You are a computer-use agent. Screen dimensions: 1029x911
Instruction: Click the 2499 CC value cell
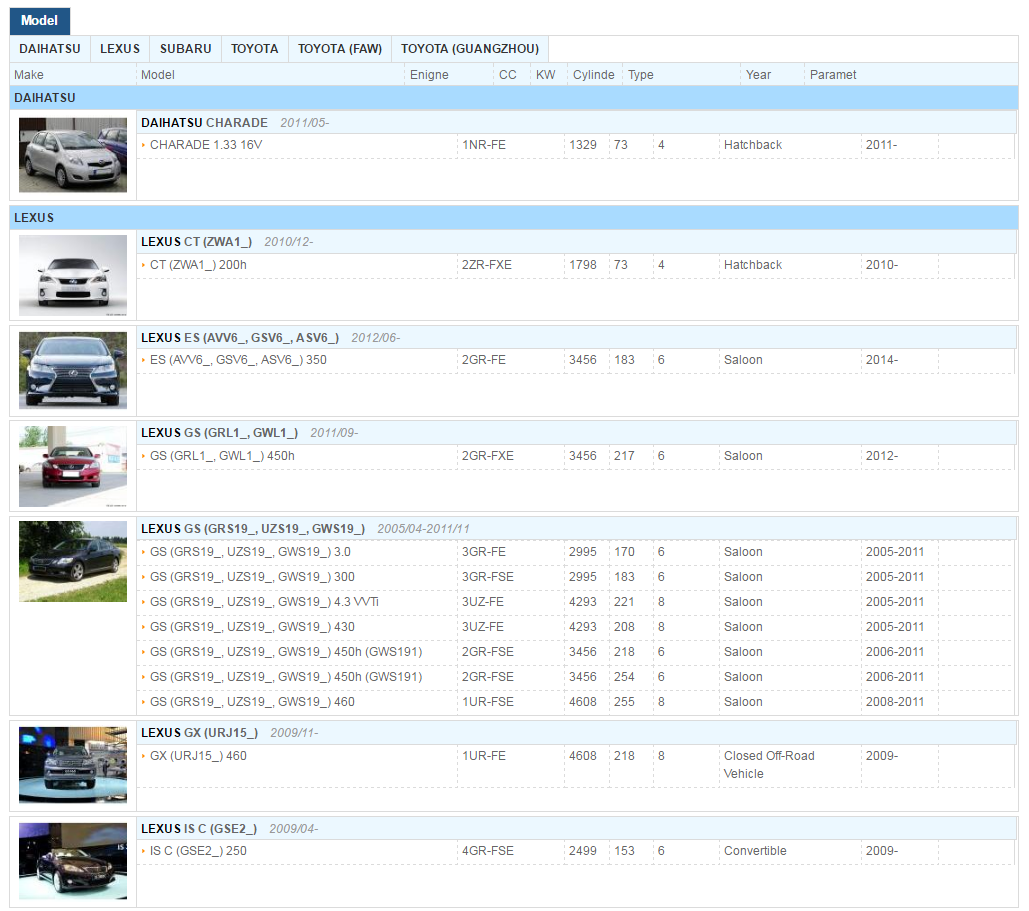[x=583, y=851]
